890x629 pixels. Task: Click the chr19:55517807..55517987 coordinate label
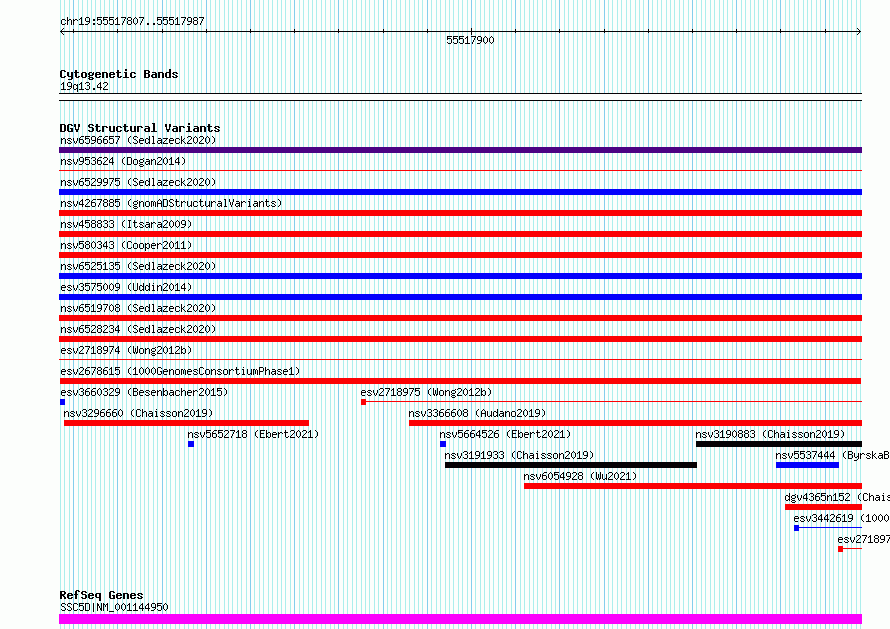(x=132, y=22)
